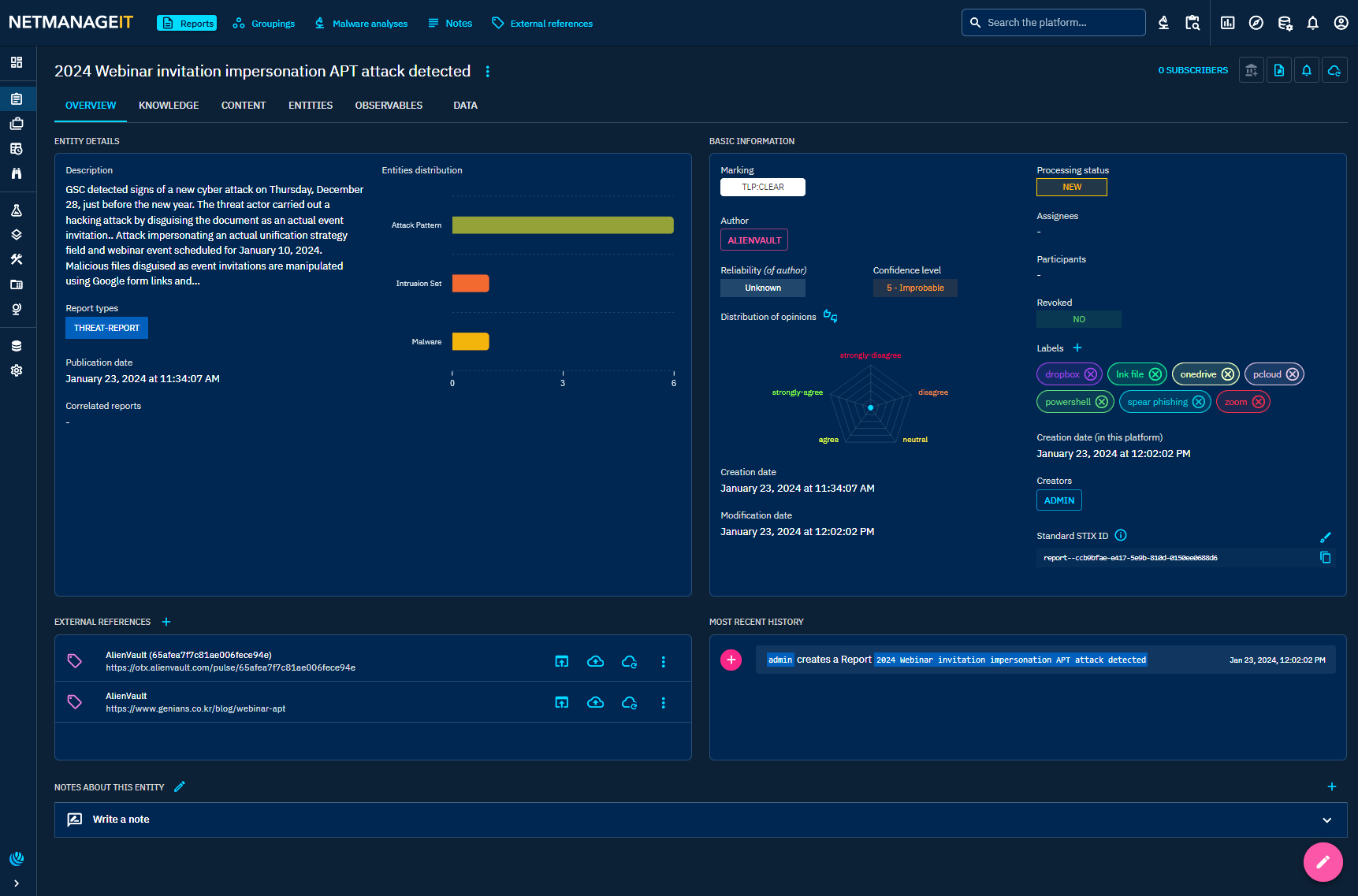Add a new label with plus icon
The height and width of the screenshot is (896, 1358).
(x=1077, y=348)
